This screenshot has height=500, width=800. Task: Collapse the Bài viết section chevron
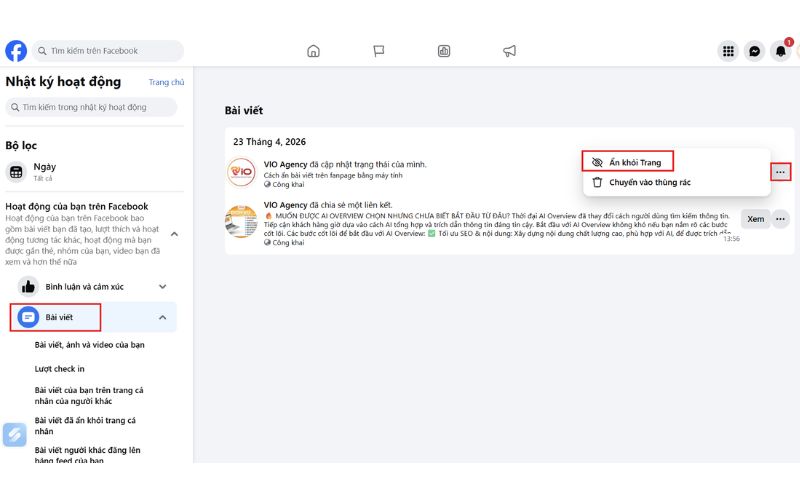162,317
